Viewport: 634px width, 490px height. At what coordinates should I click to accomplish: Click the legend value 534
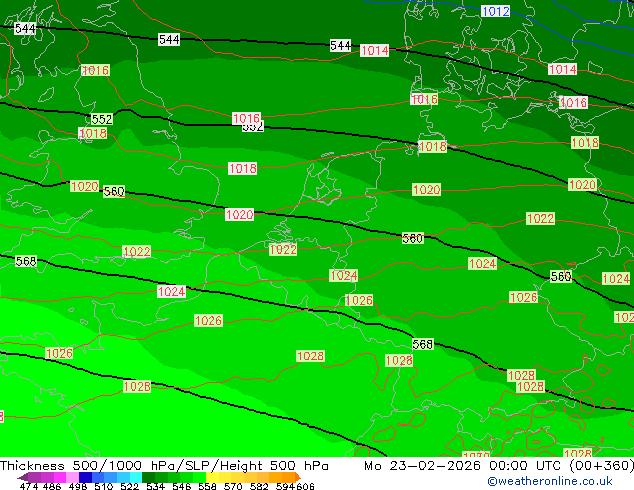coord(156,486)
